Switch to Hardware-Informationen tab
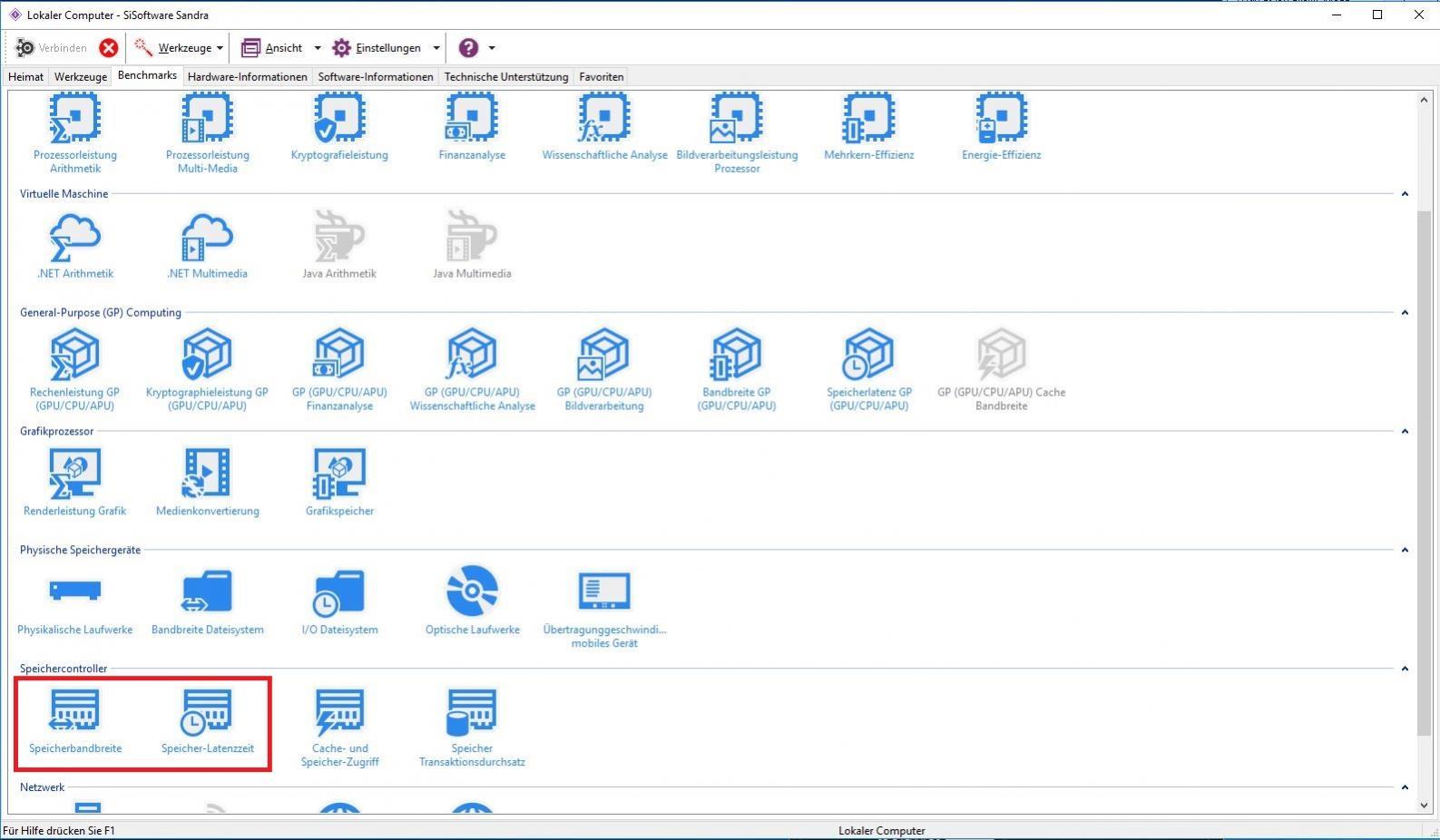Viewport: 1440px width, 840px height. [x=247, y=77]
